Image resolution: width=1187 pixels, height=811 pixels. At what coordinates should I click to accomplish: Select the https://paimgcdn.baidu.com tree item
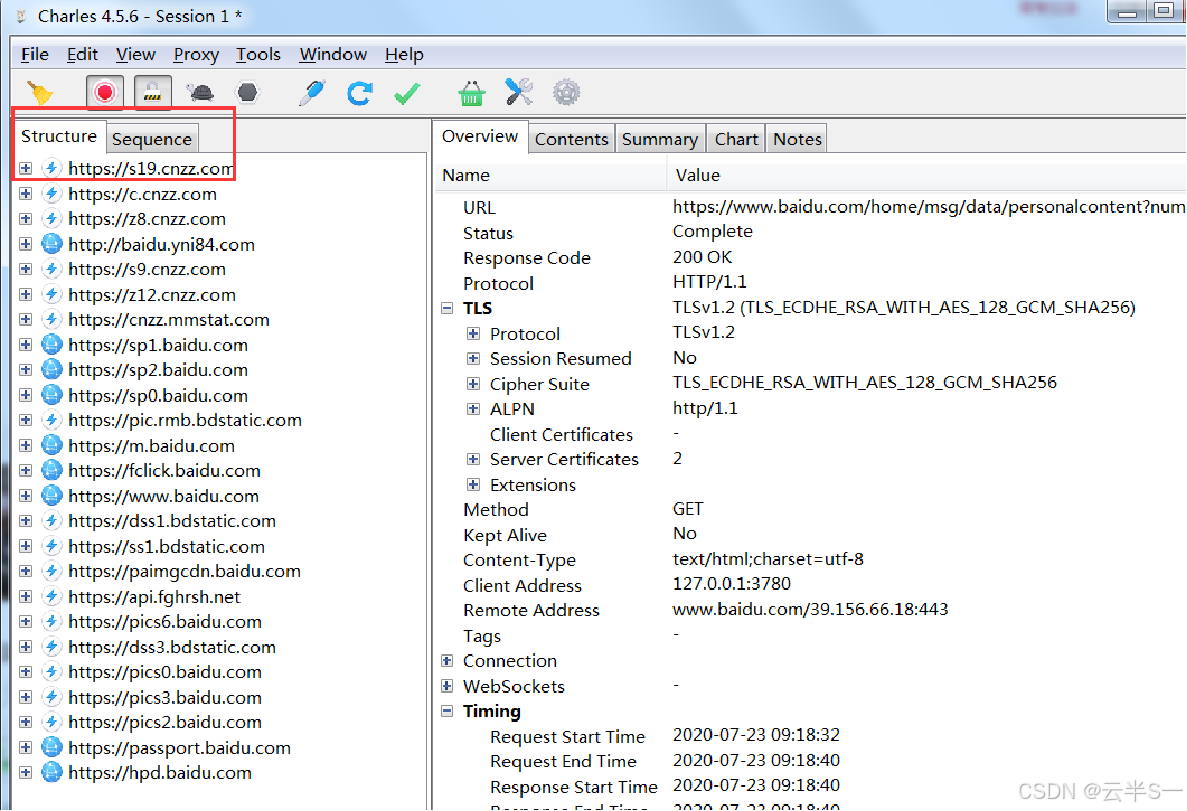point(185,572)
